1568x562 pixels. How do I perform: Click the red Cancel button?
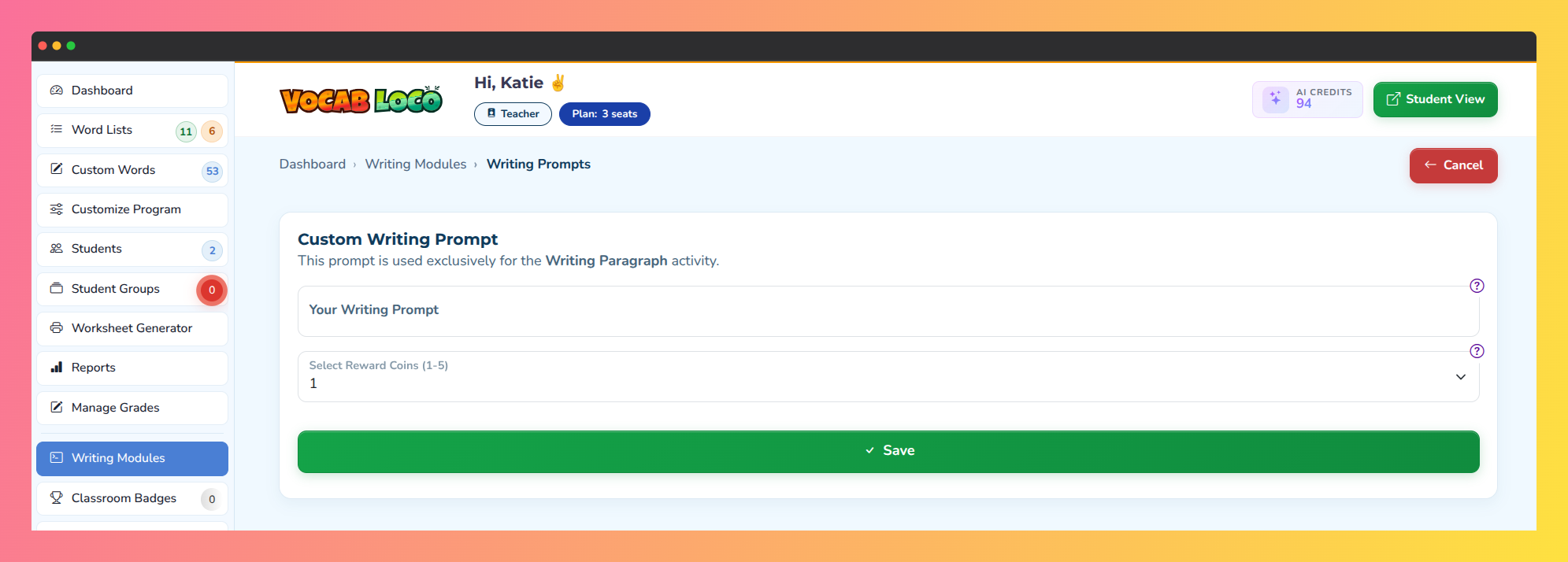click(1454, 166)
